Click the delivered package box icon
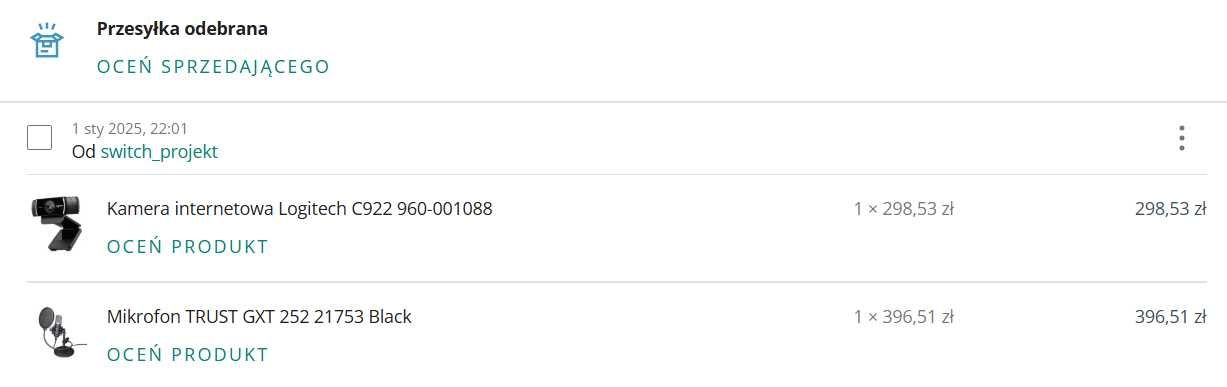Viewport: 1227px width, 387px height. pyautogui.click(x=46, y=41)
